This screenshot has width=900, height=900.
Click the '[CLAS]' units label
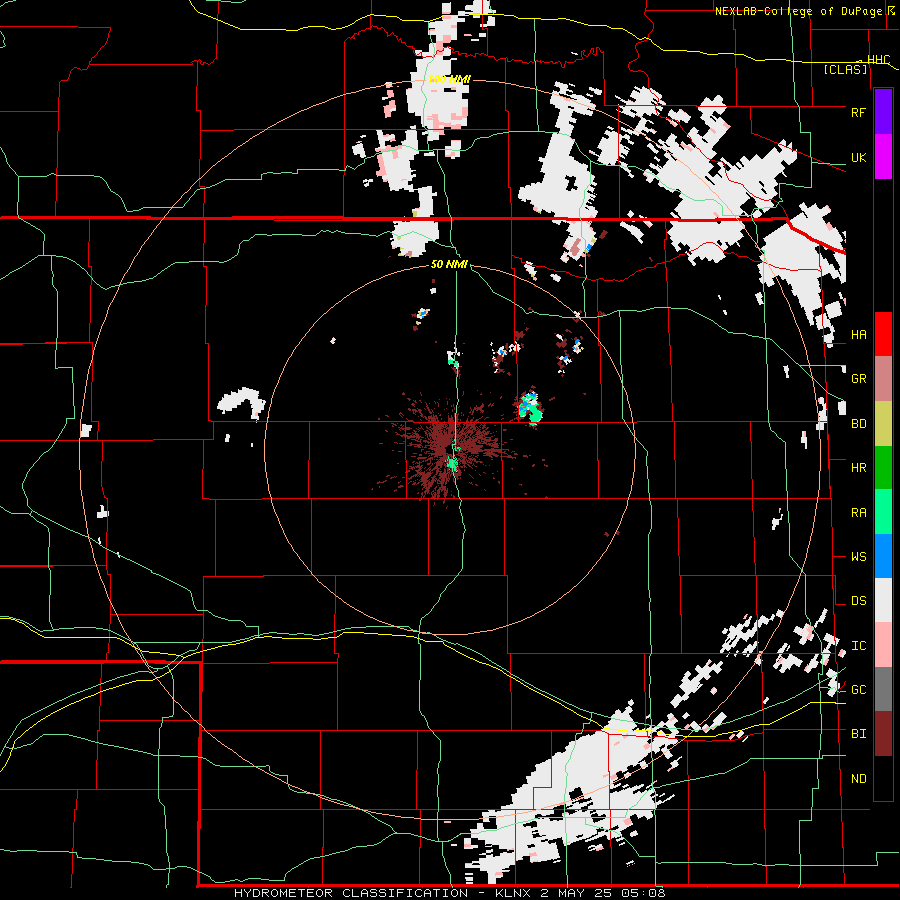[x=845, y=69]
